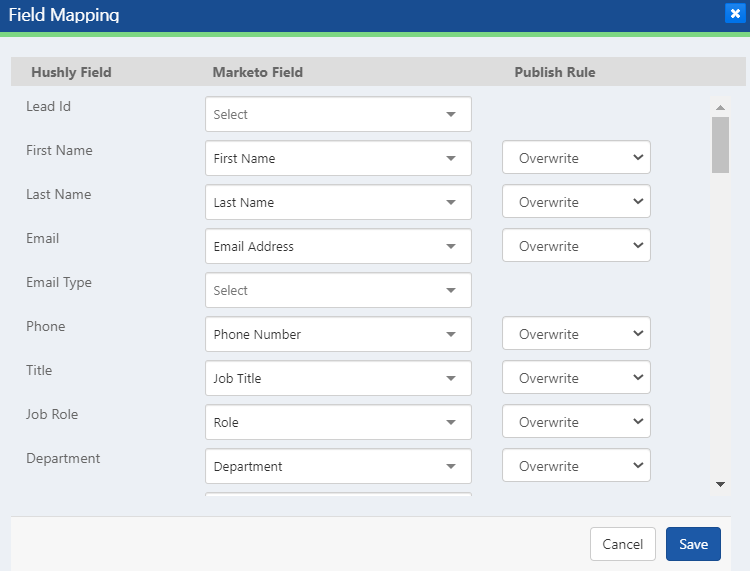Click the Field Mapping dialog title
This screenshot has width=750, height=571.
pyautogui.click(x=64, y=15)
